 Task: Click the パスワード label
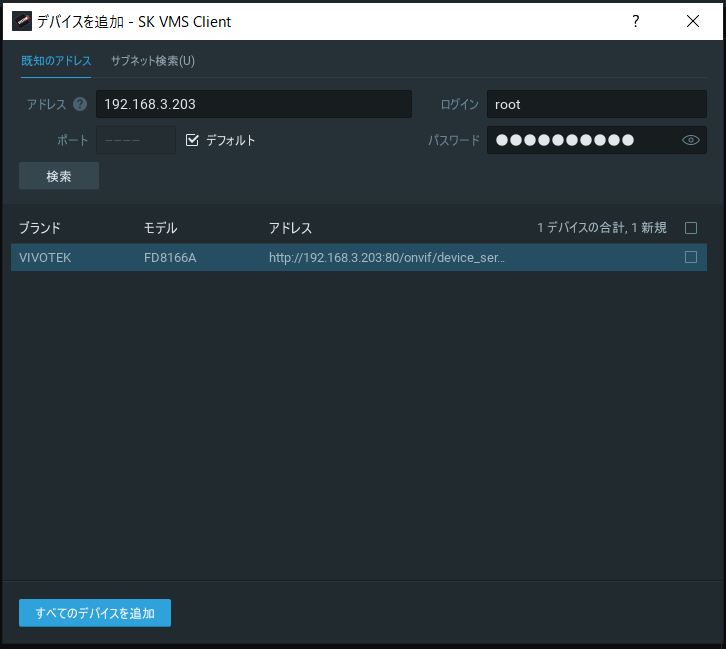454,140
